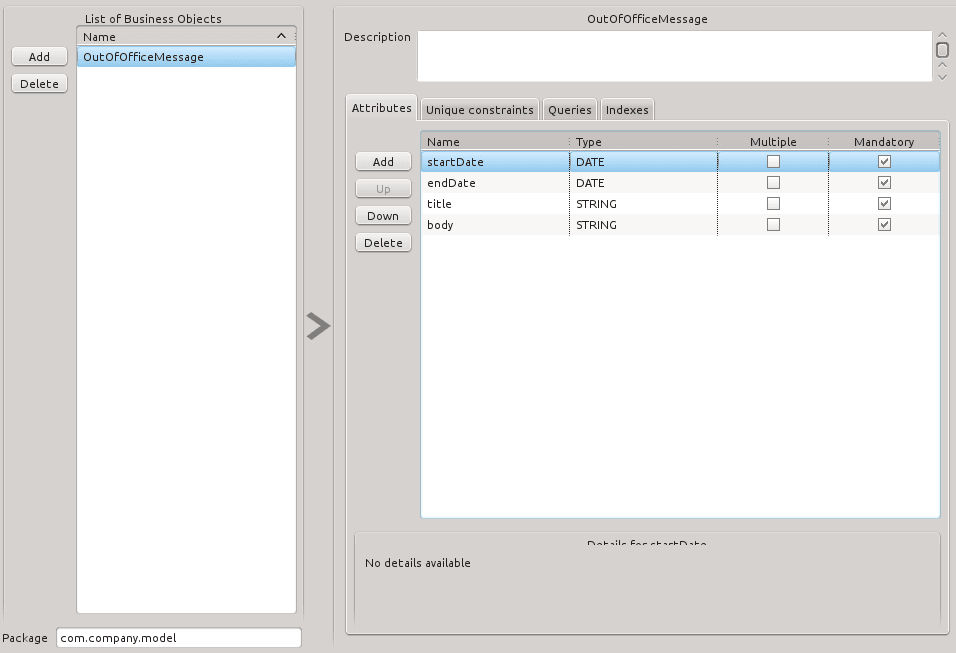Move the attribute down with Down button

pyautogui.click(x=383, y=216)
